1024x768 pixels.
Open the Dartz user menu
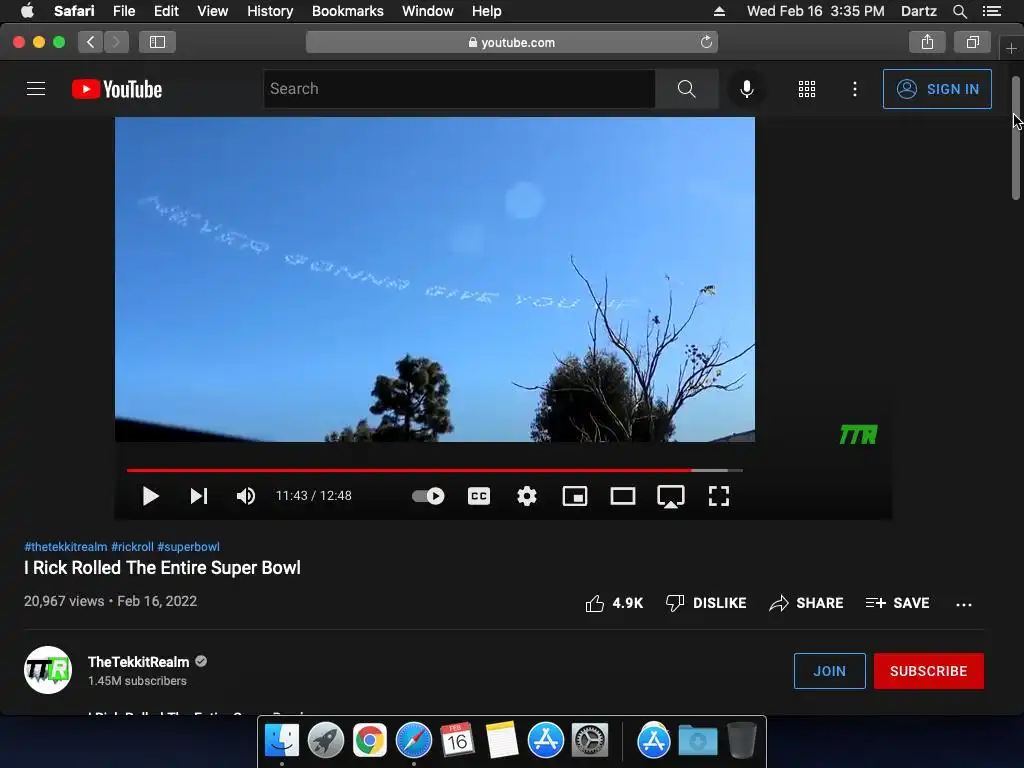[x=918, y=11]
